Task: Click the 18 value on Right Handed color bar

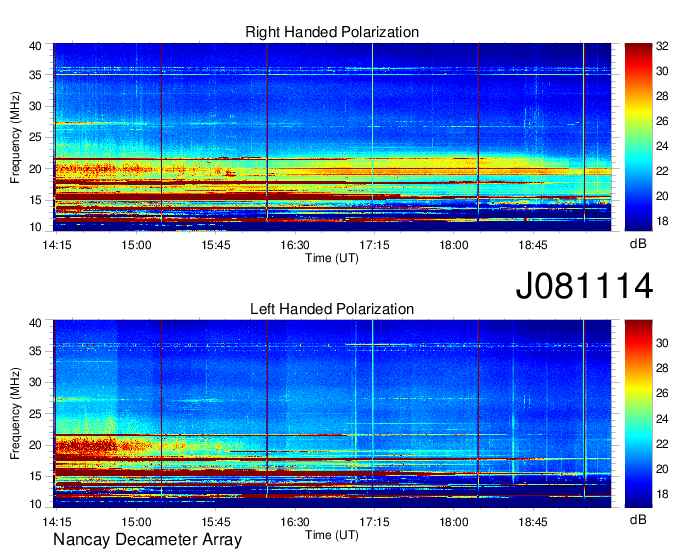Action: point(662,221)
